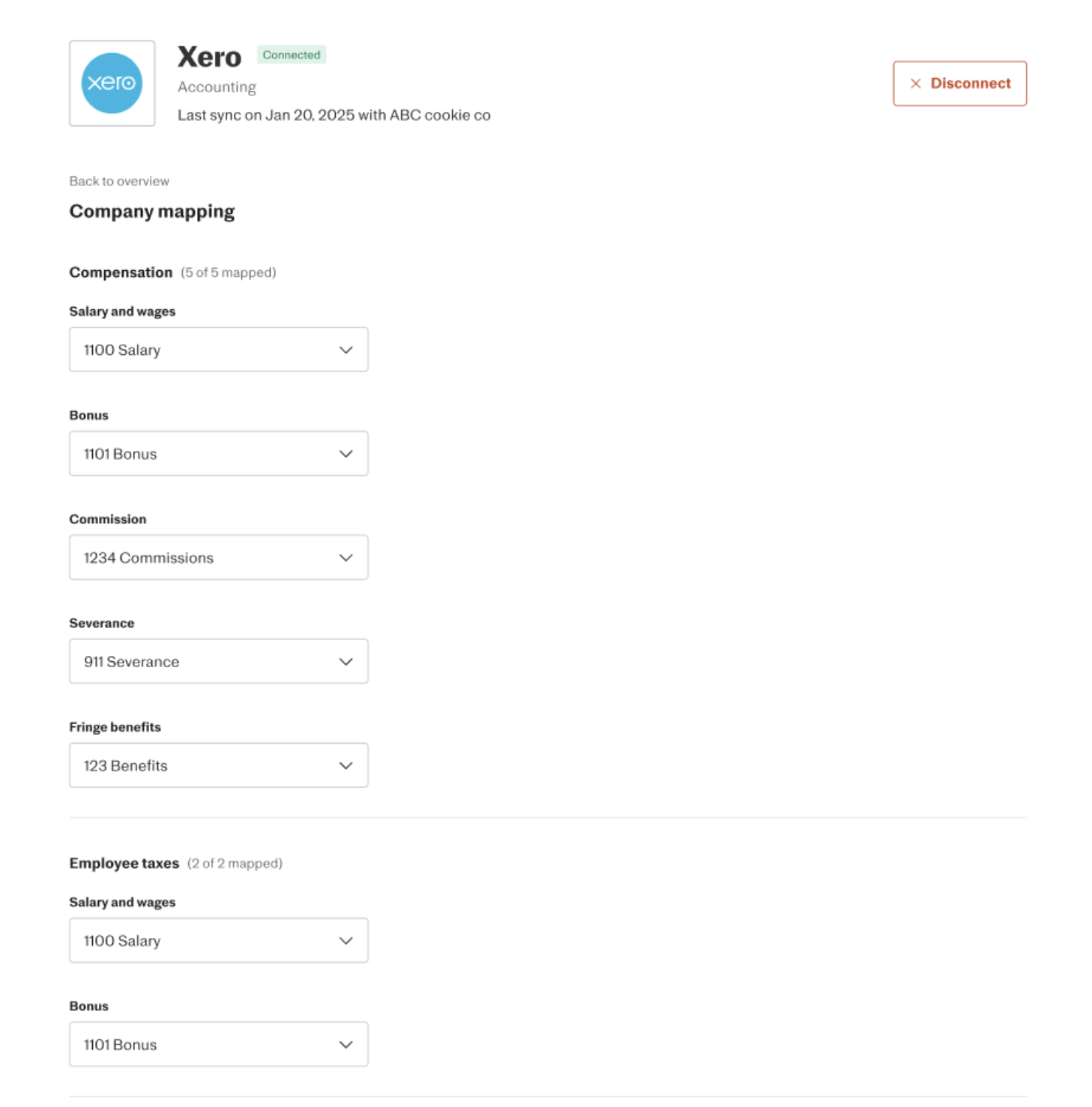Disconnect the Xero integration
This screenshot has height=1107, width=1092.
(x=959, y=83)
